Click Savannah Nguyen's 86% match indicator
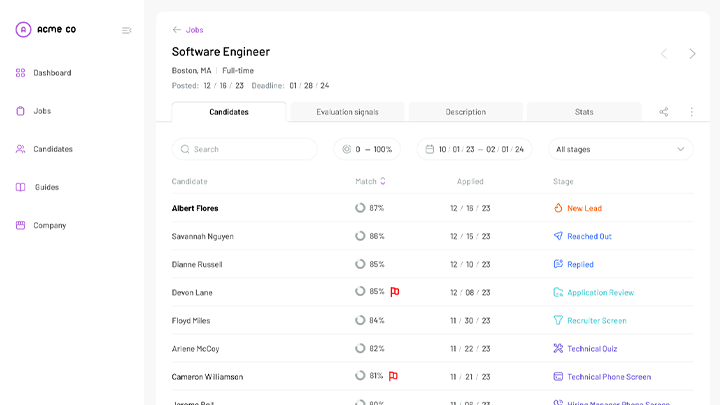The width and height of the screenshot is (720, 405). pyautogui.click(x=369, y=236)
